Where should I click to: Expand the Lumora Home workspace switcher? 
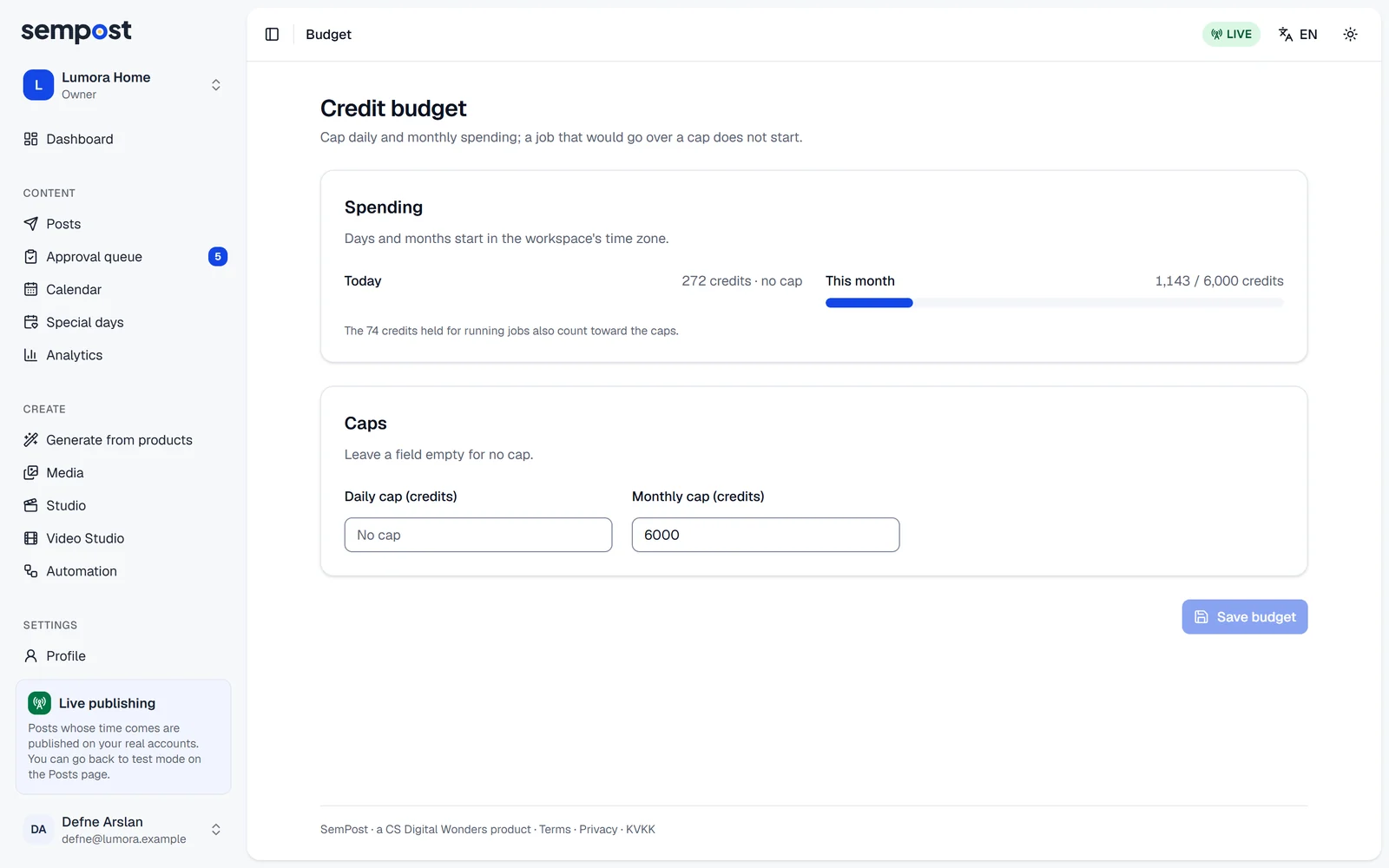click(x=123, y=85)
